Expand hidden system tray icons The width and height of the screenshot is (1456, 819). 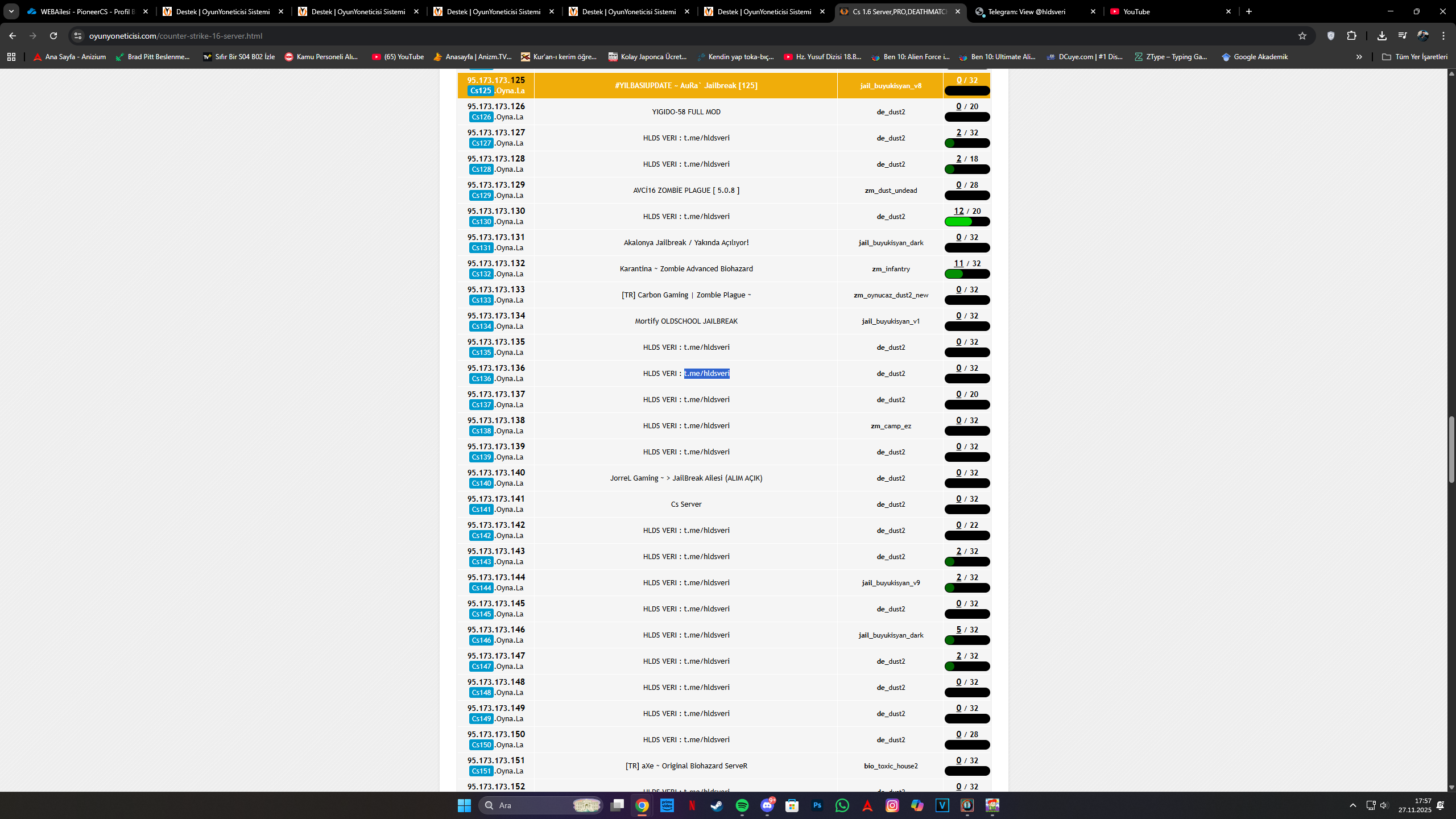pos(1353,805)
